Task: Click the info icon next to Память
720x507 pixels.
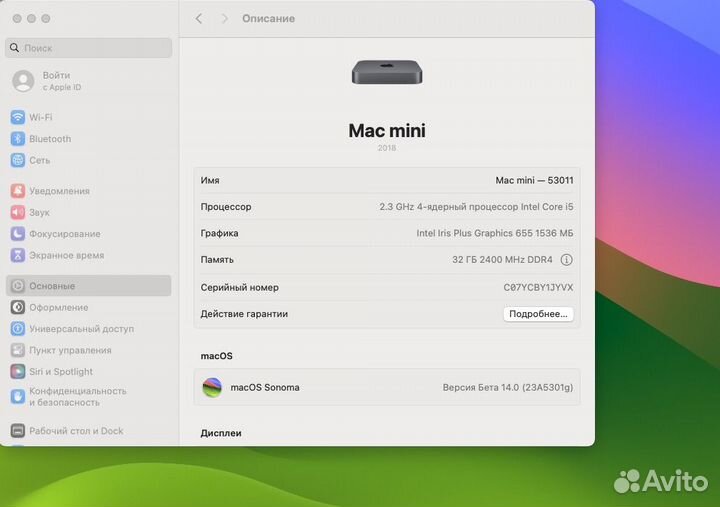Action: pos(566,260)
